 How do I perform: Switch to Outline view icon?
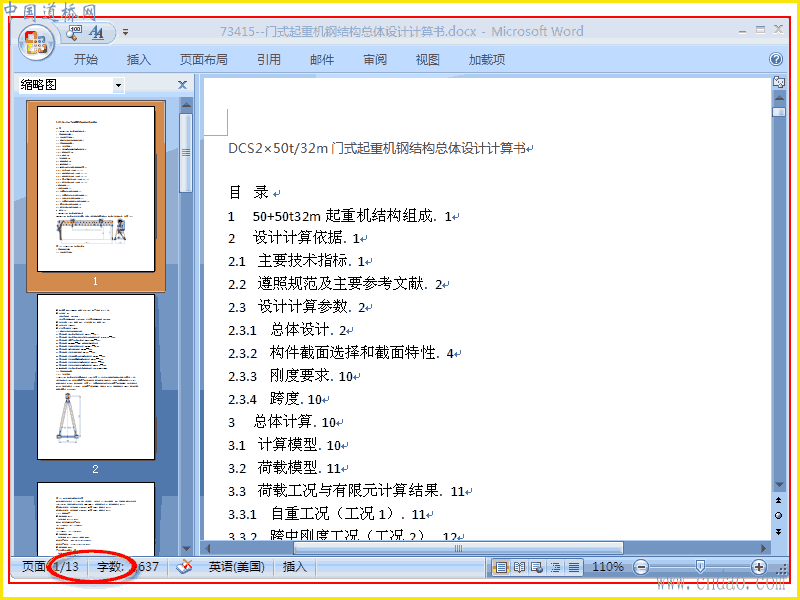click(x=556, y=567)
